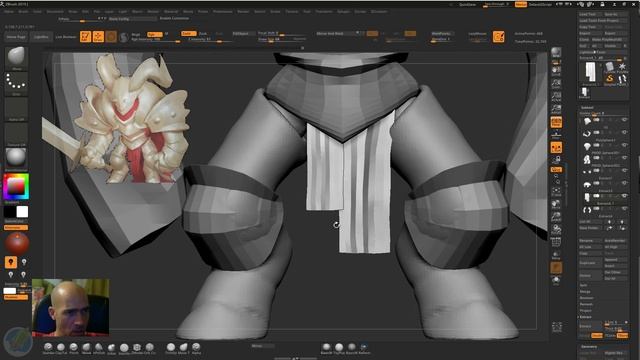Screen dimensions: 640x360
Task: Select the Standard brush at bottom shelf
Action: [x=48, y=348]
